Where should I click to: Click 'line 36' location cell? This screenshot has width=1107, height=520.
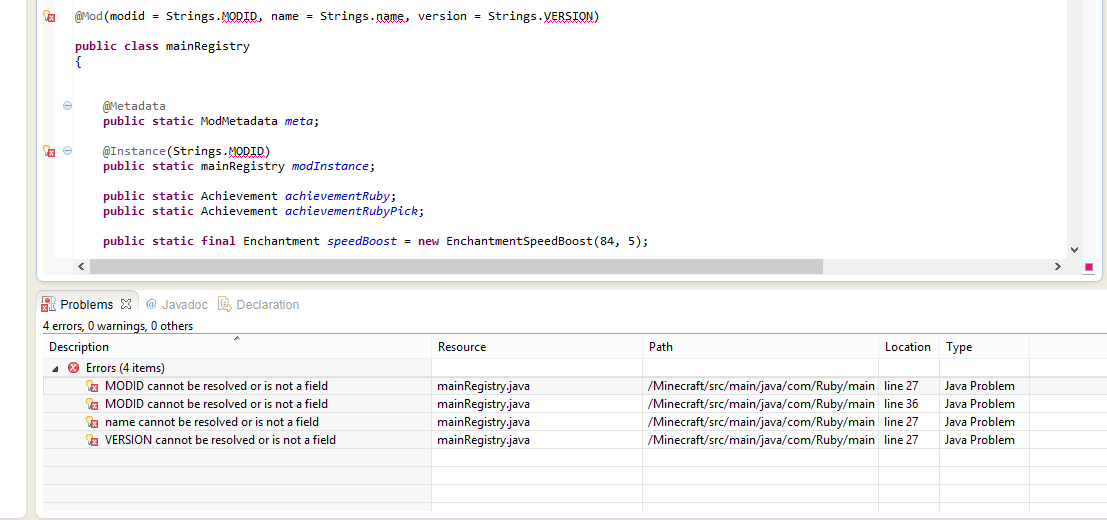pyautogui.click(x=900, y=404)
